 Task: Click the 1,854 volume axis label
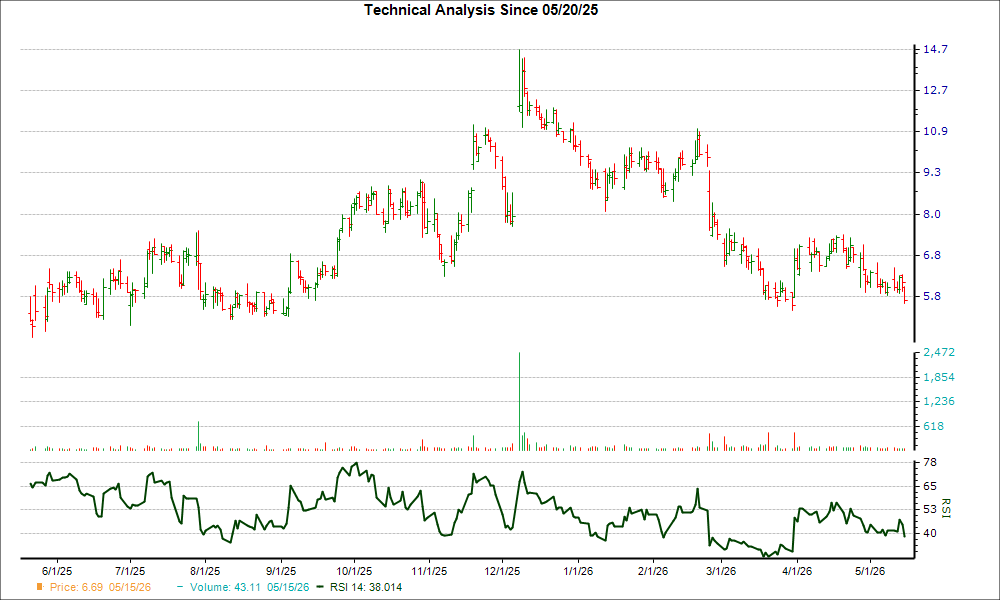click(939, 377)
